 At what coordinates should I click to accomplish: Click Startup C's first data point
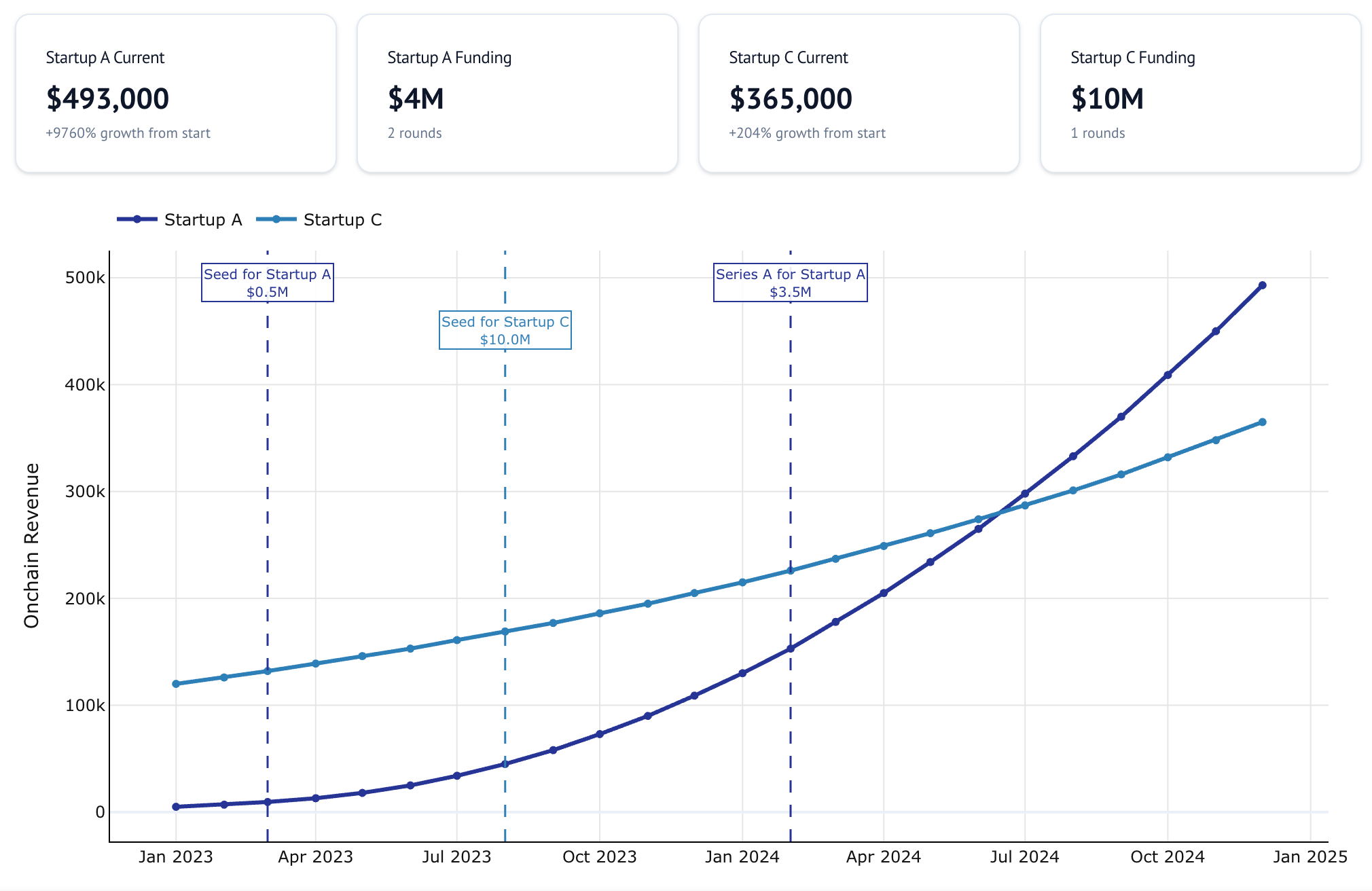pos(176,684)
